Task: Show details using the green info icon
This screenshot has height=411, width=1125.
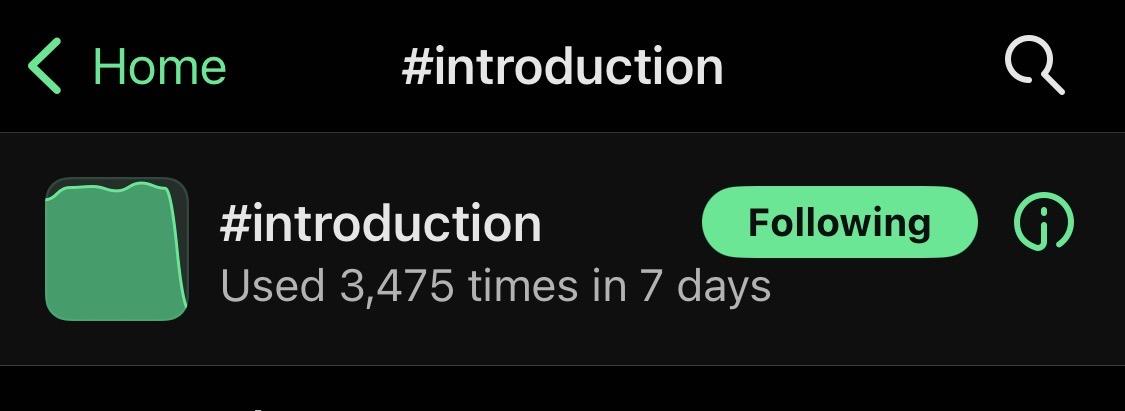Action: coord(1043,221)
